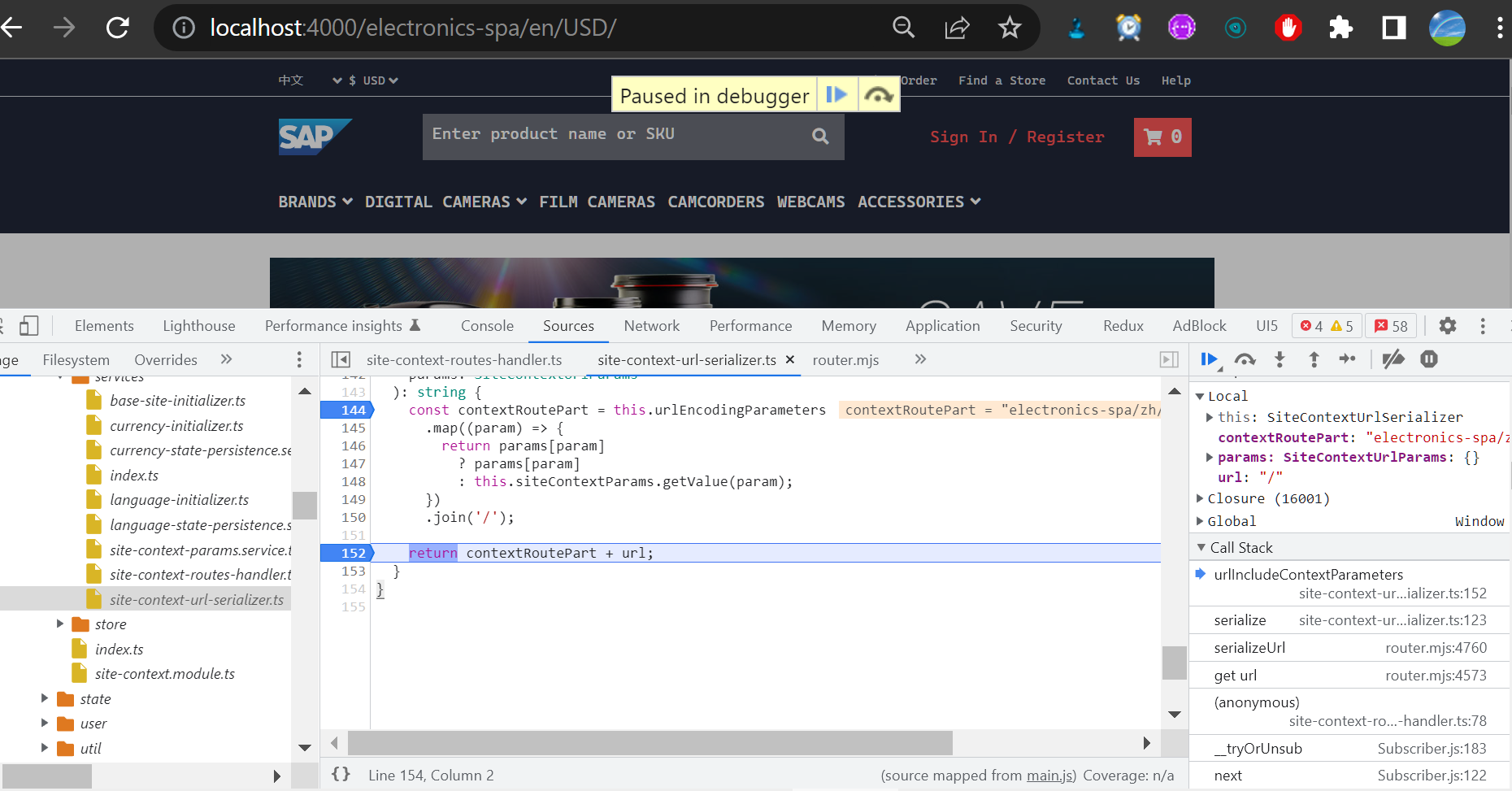Collapse the Call Stack section
Viewport: 1512px width, 791px height.
[1201, 547]
